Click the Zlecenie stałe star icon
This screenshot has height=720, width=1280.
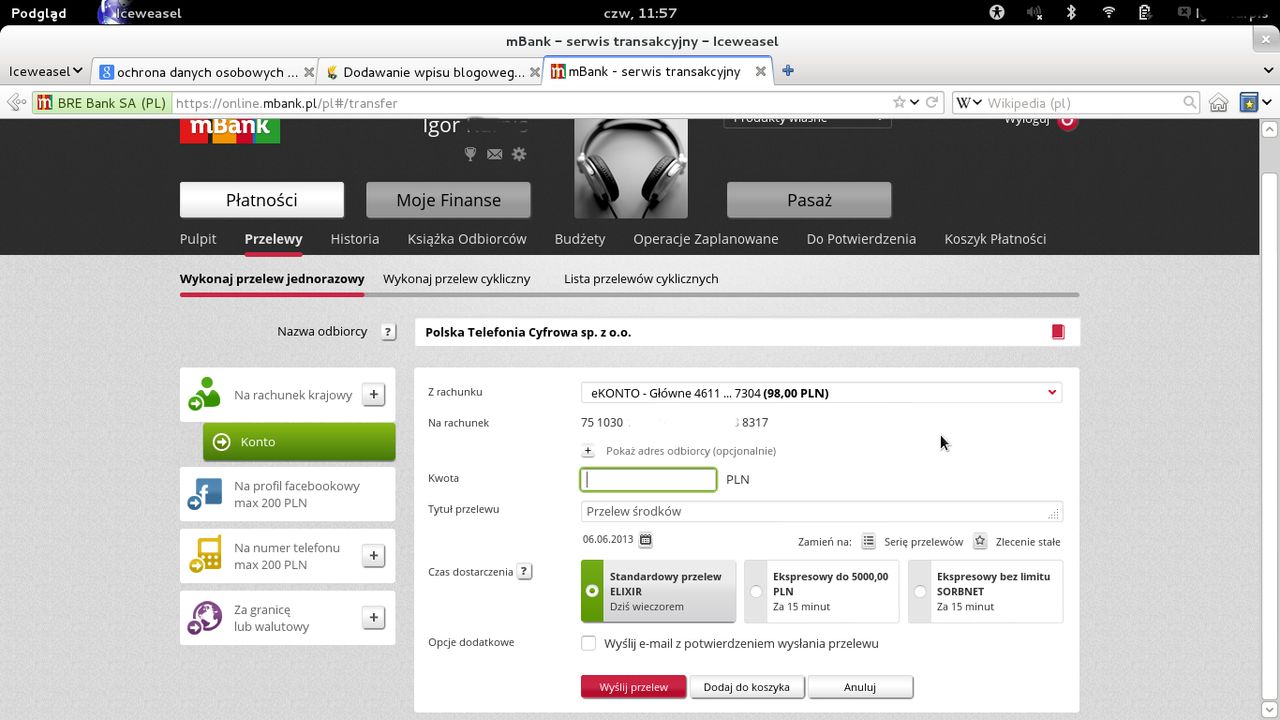click(x=980, y=541)
